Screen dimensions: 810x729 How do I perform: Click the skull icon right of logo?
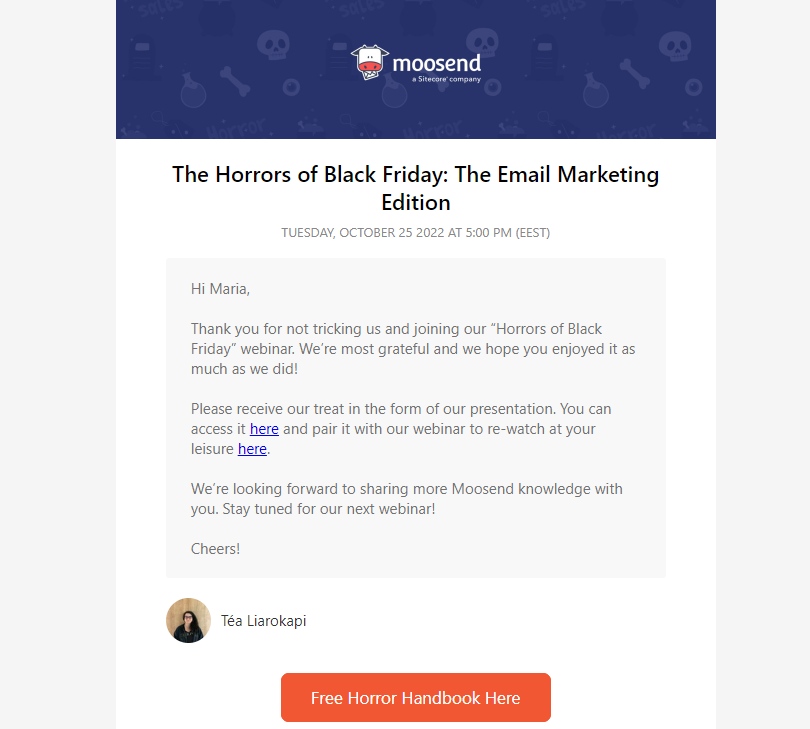(482, 43)
